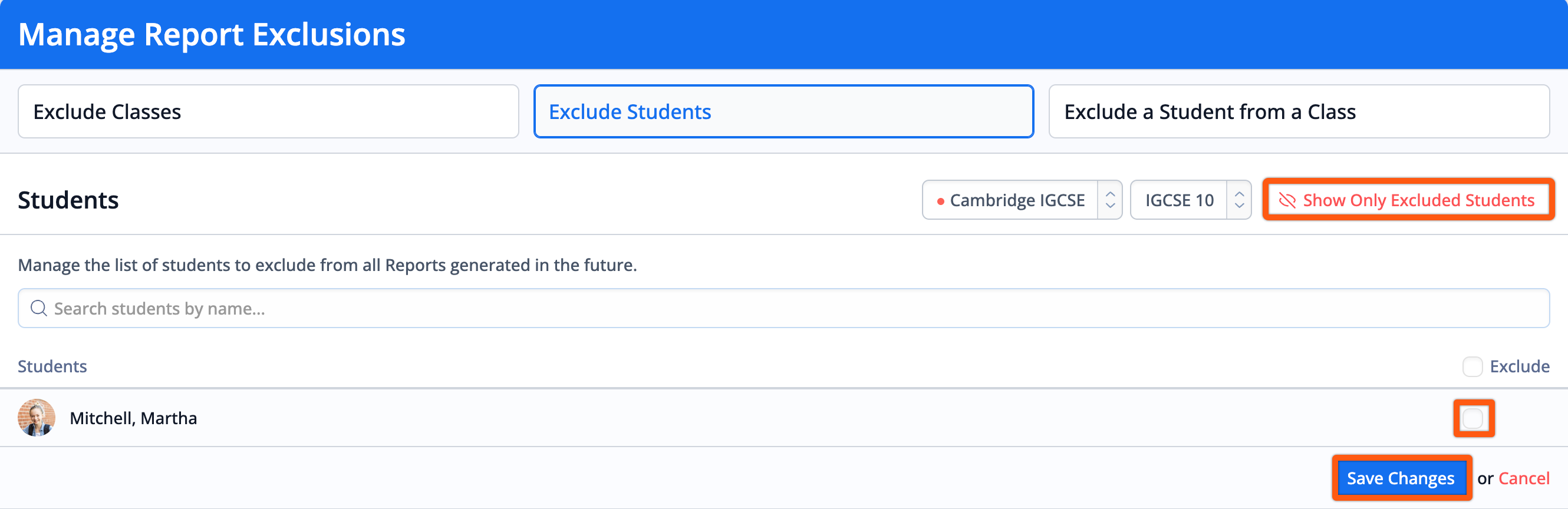Click Show Only Excluded Students text
1568x509 pixels.
(x=1418, y=200)
